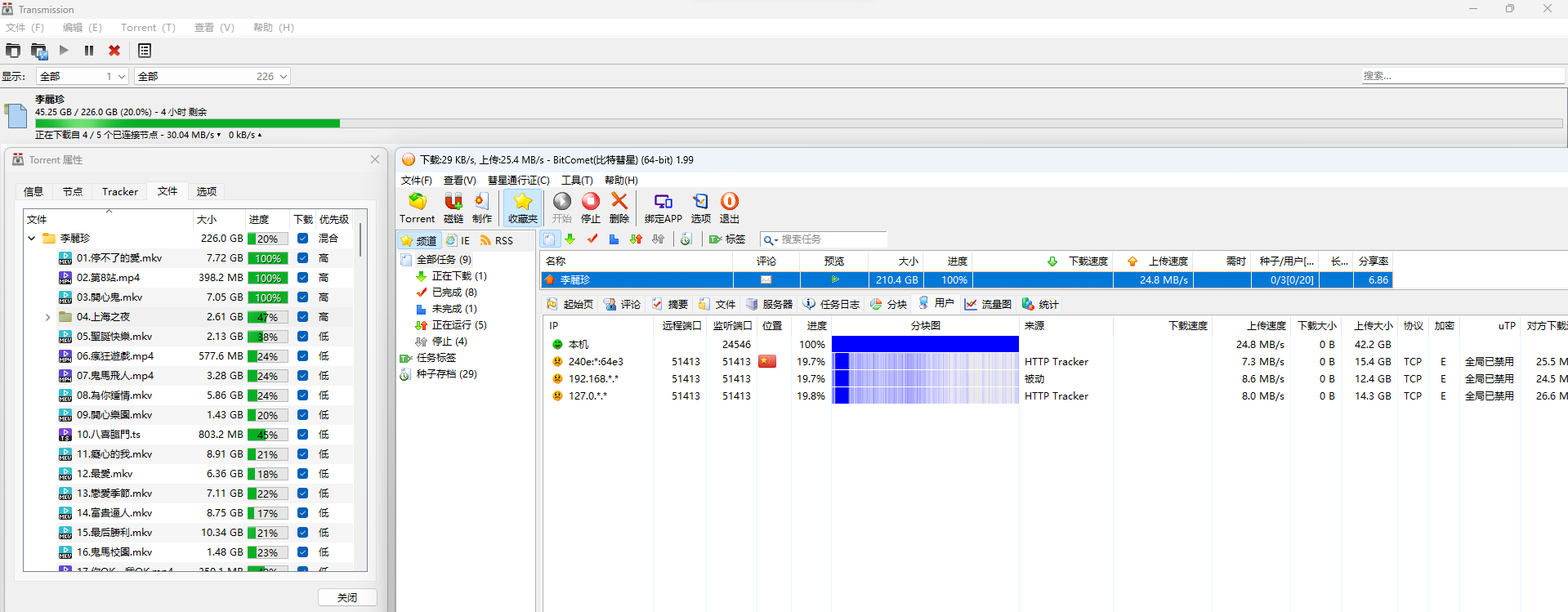Click the 删除 delete icon in BitComet
1568x612 pixels.
tap(619, 208)
